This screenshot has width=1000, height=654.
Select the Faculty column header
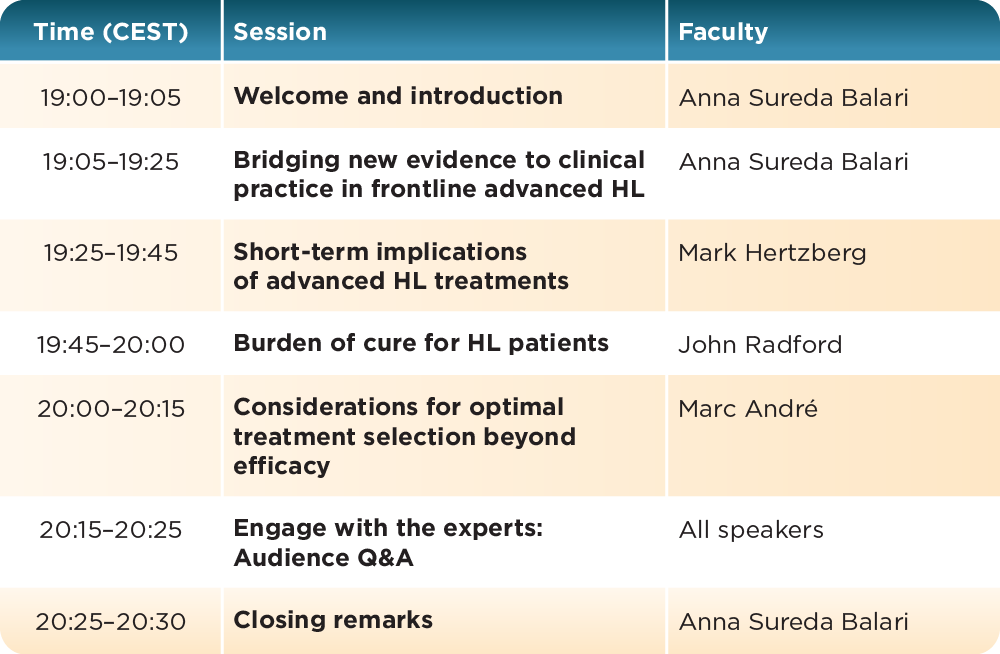pyautogui.click(x=723, y=32)
